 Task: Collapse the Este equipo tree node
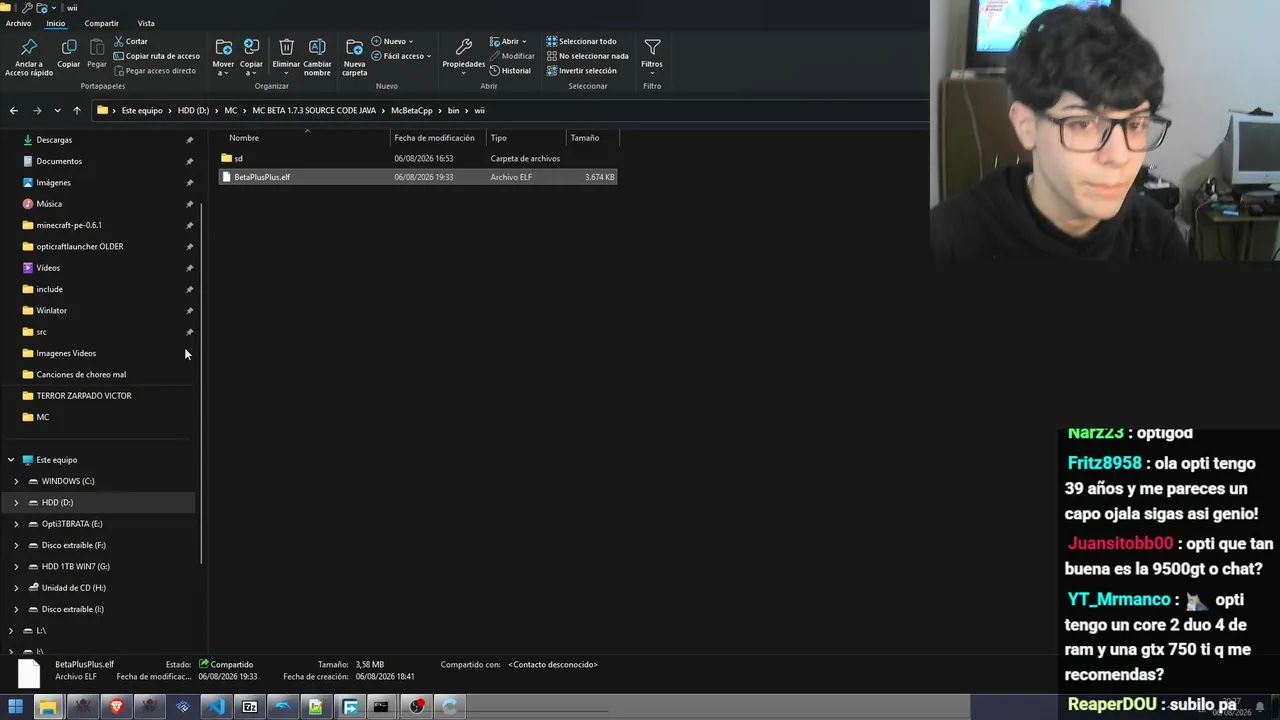11,460
